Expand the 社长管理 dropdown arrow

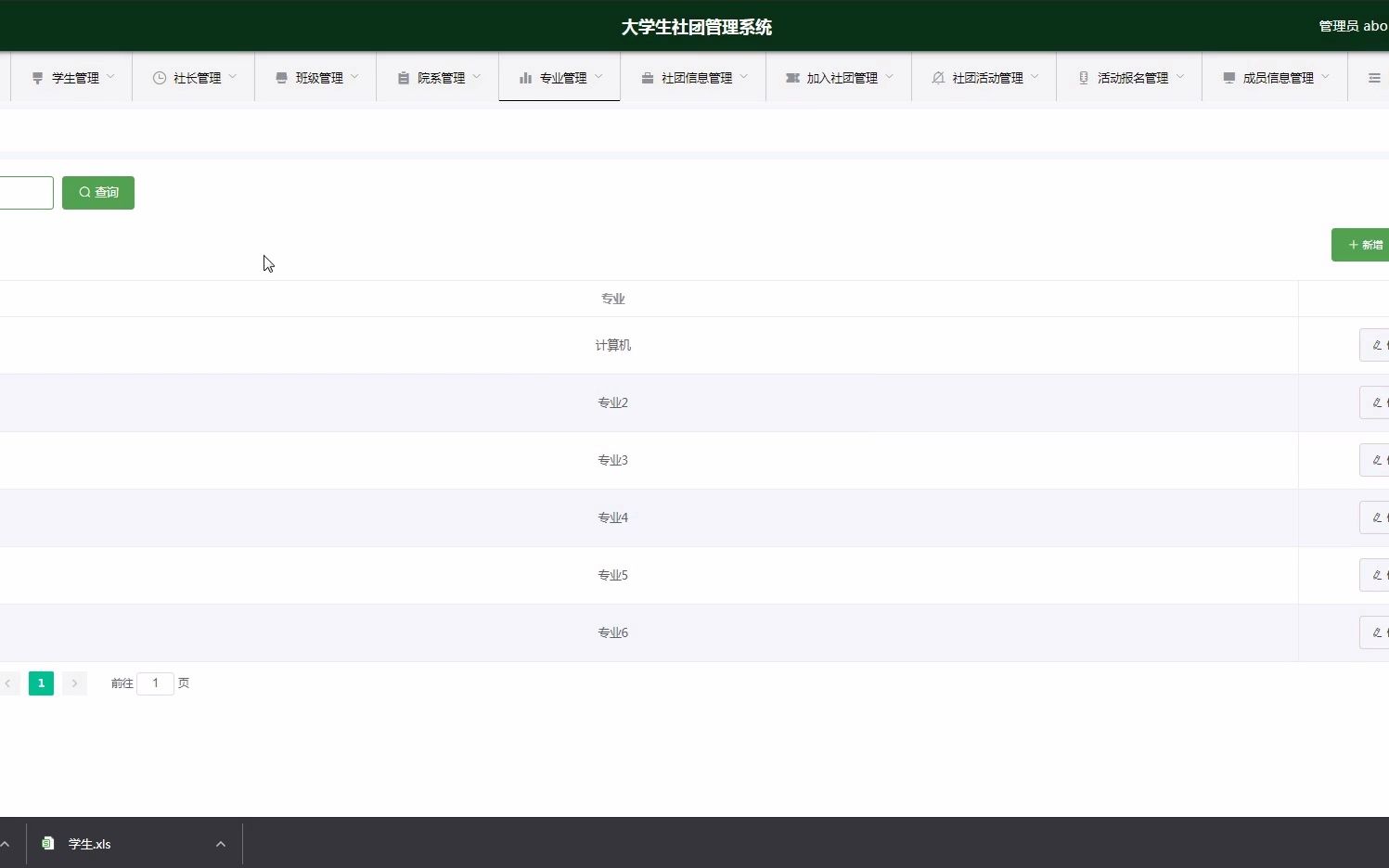click(232, 76)
